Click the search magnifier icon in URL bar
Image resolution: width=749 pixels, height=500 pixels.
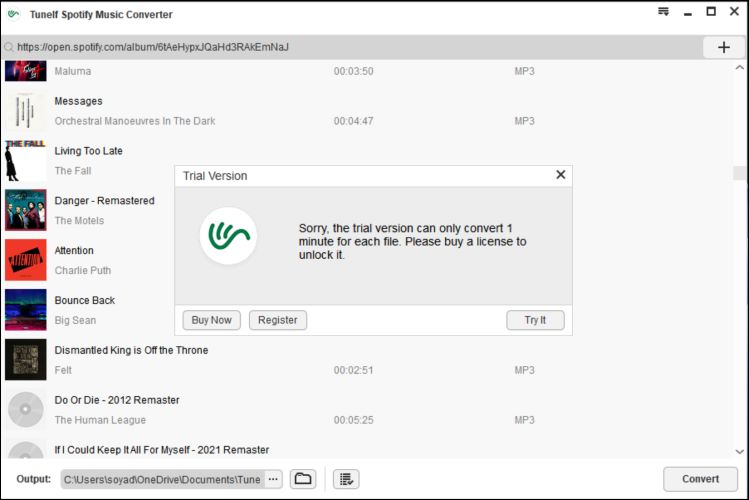pyautogui.click(x=9, y=47)
